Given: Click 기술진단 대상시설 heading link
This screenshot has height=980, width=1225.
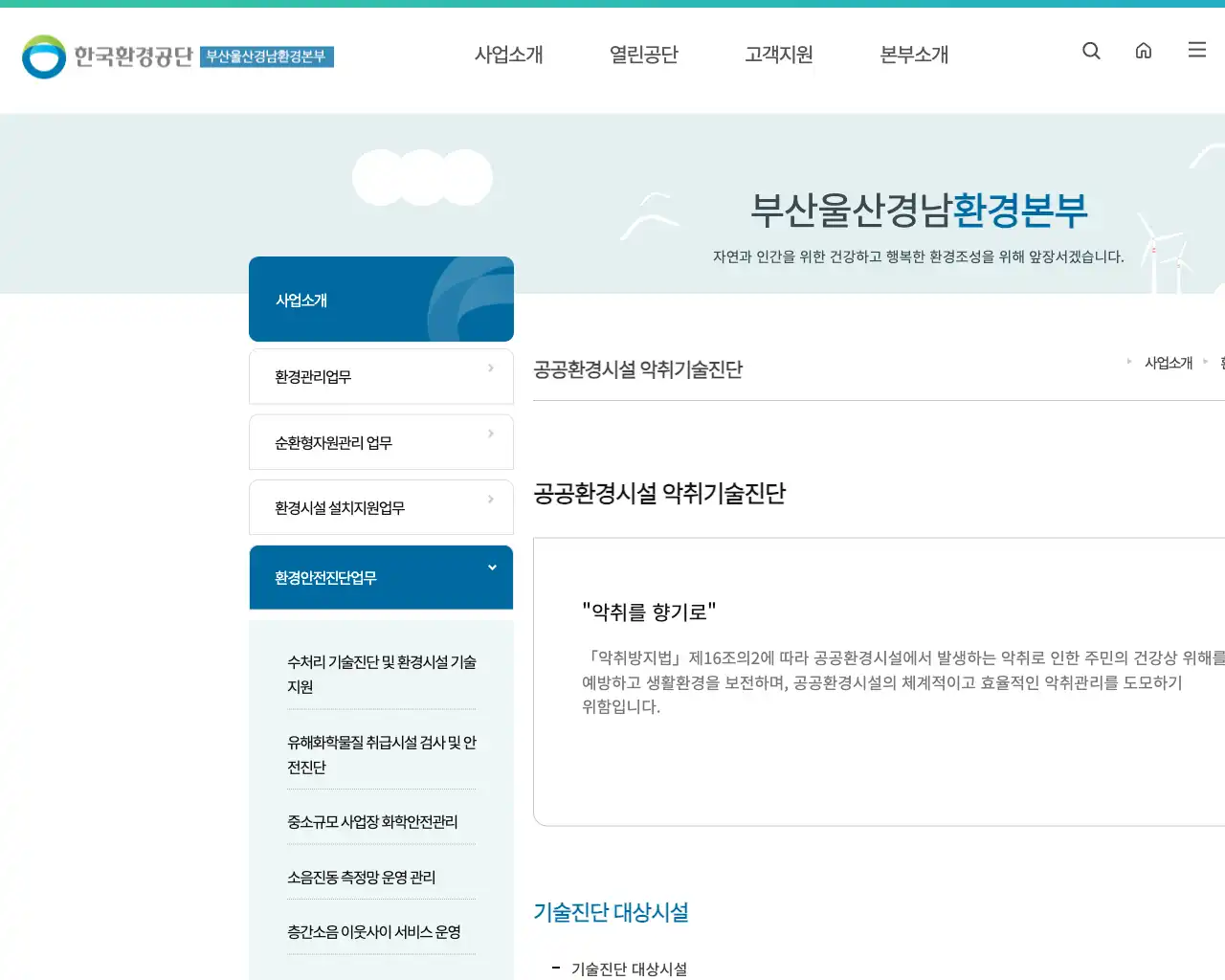Looking at the screenshot, I should (611, 912).
